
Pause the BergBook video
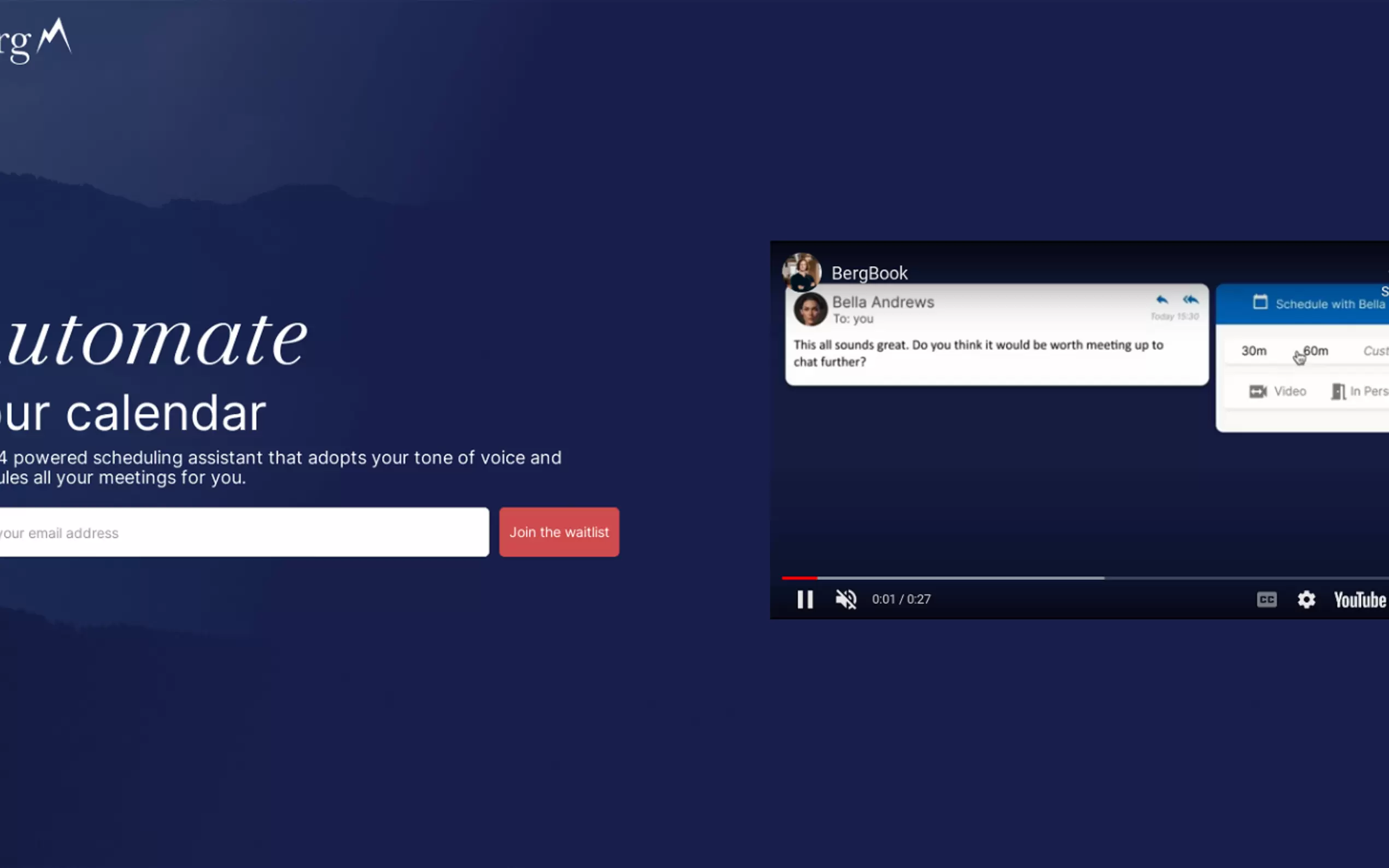pos(805,599)
